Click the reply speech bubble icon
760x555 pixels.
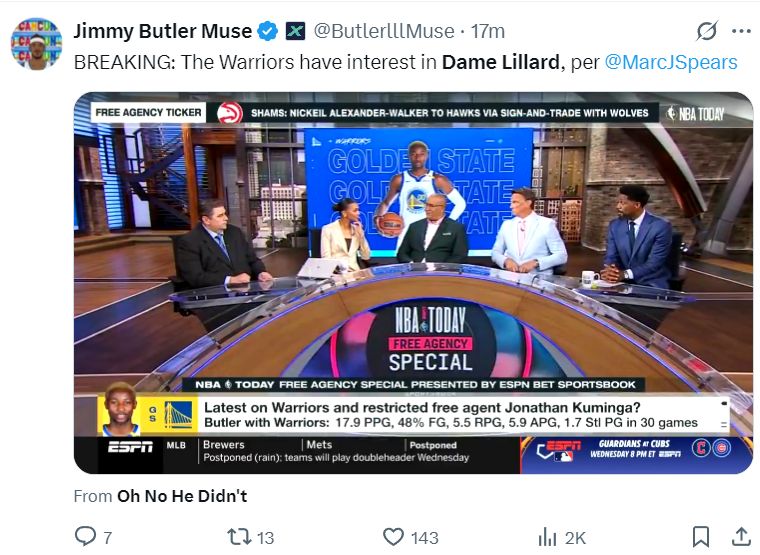87,537
